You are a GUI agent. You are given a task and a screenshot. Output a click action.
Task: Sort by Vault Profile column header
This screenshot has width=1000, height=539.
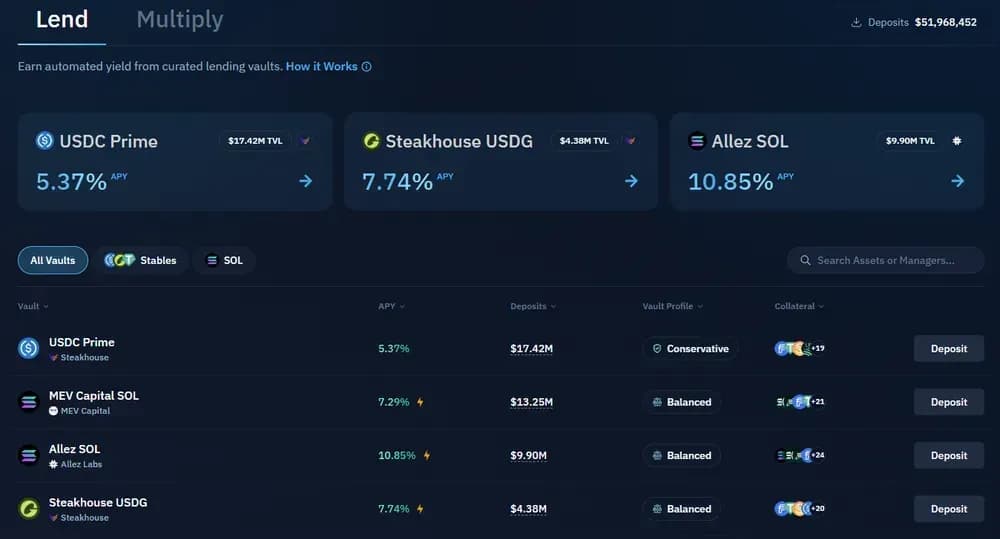click(673, 306)
